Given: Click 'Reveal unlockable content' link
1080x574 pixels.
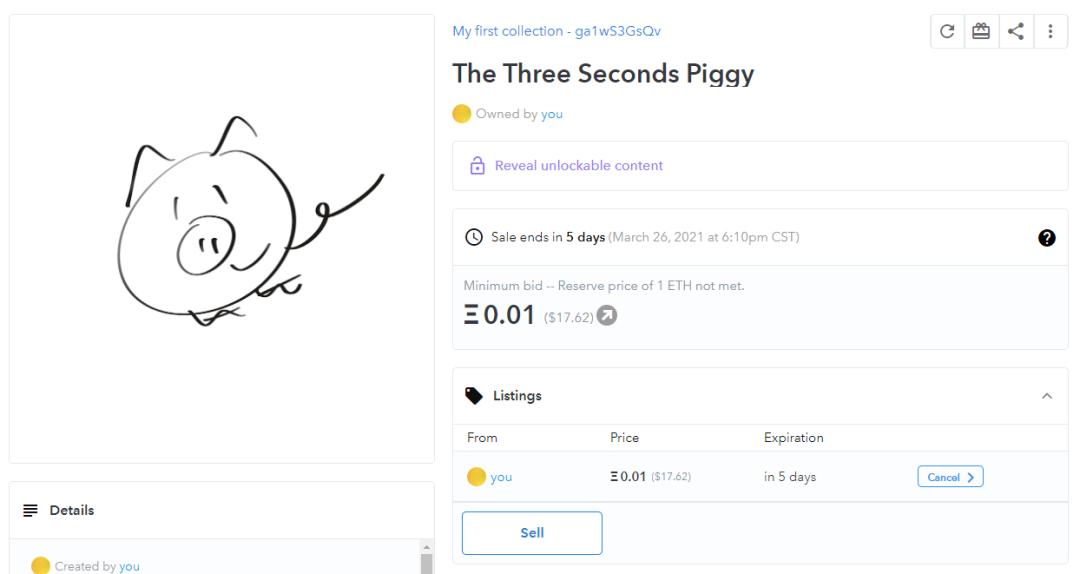Looking at the screenshot, I should coord(579,166).
